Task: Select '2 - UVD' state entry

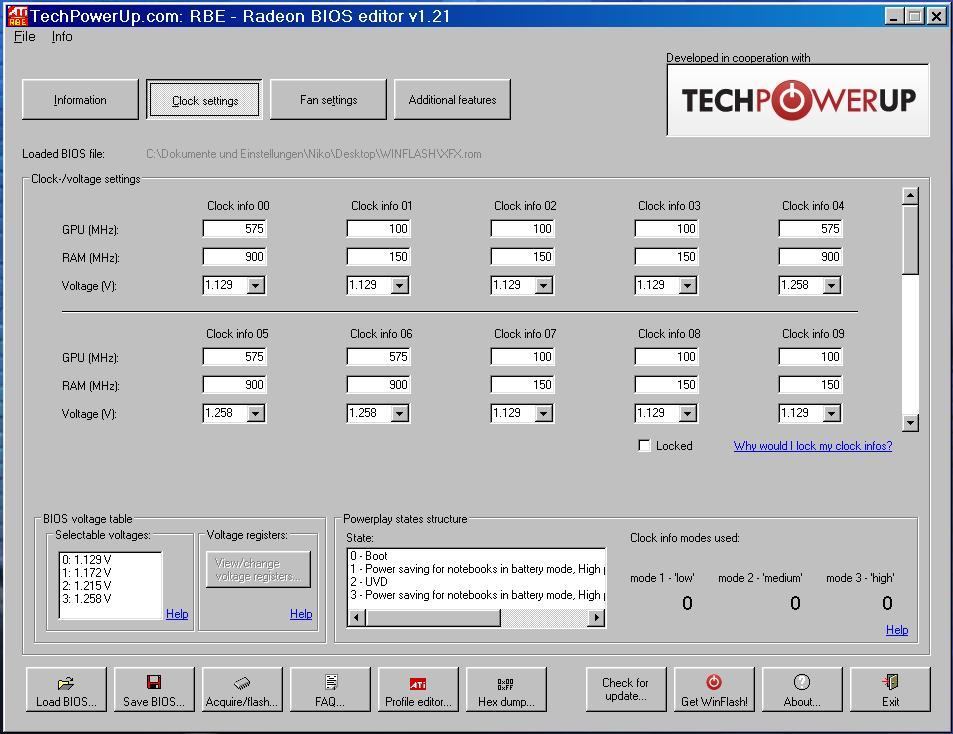Action: (x=369, y=582)
